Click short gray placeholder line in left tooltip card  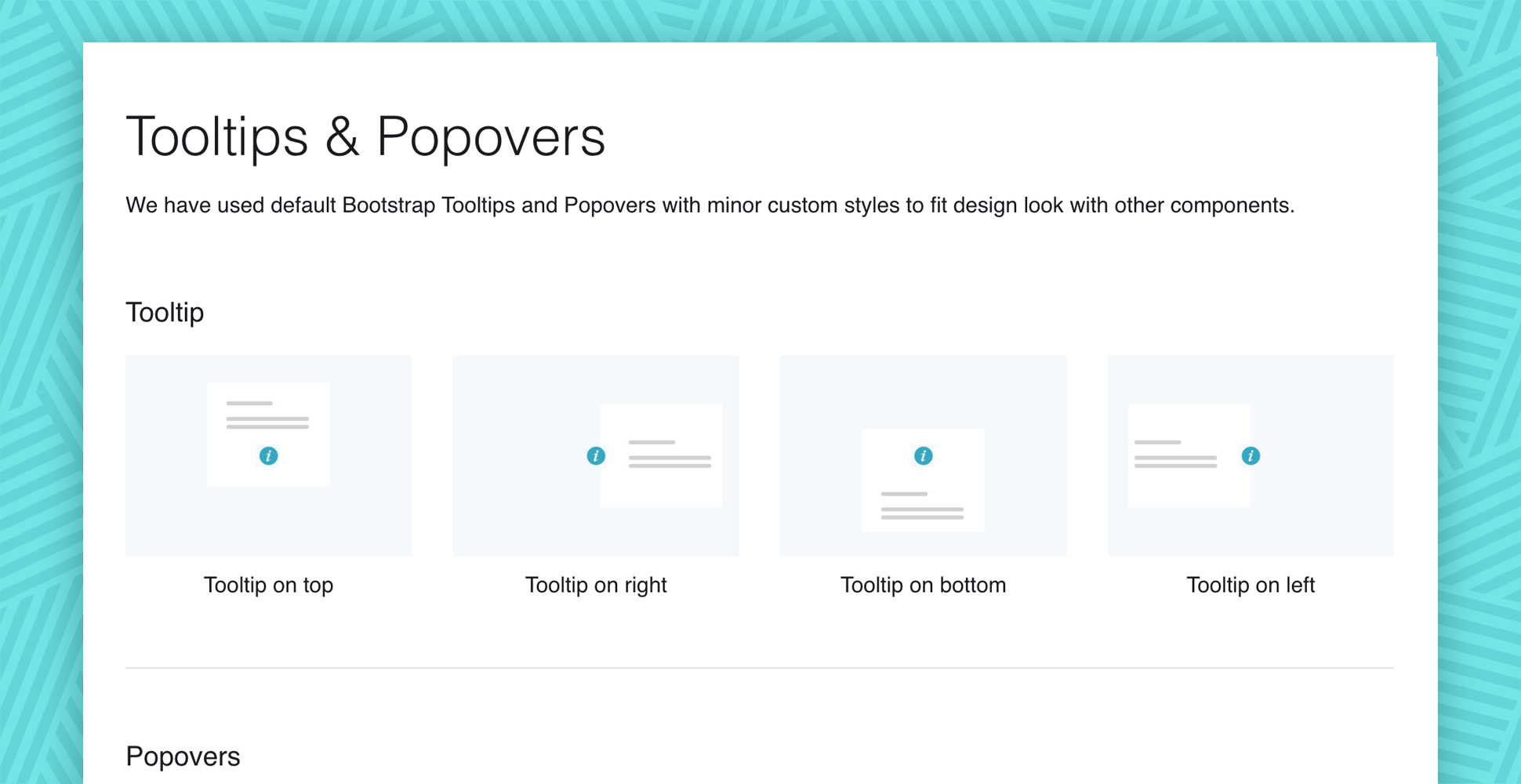point(1157,442)
